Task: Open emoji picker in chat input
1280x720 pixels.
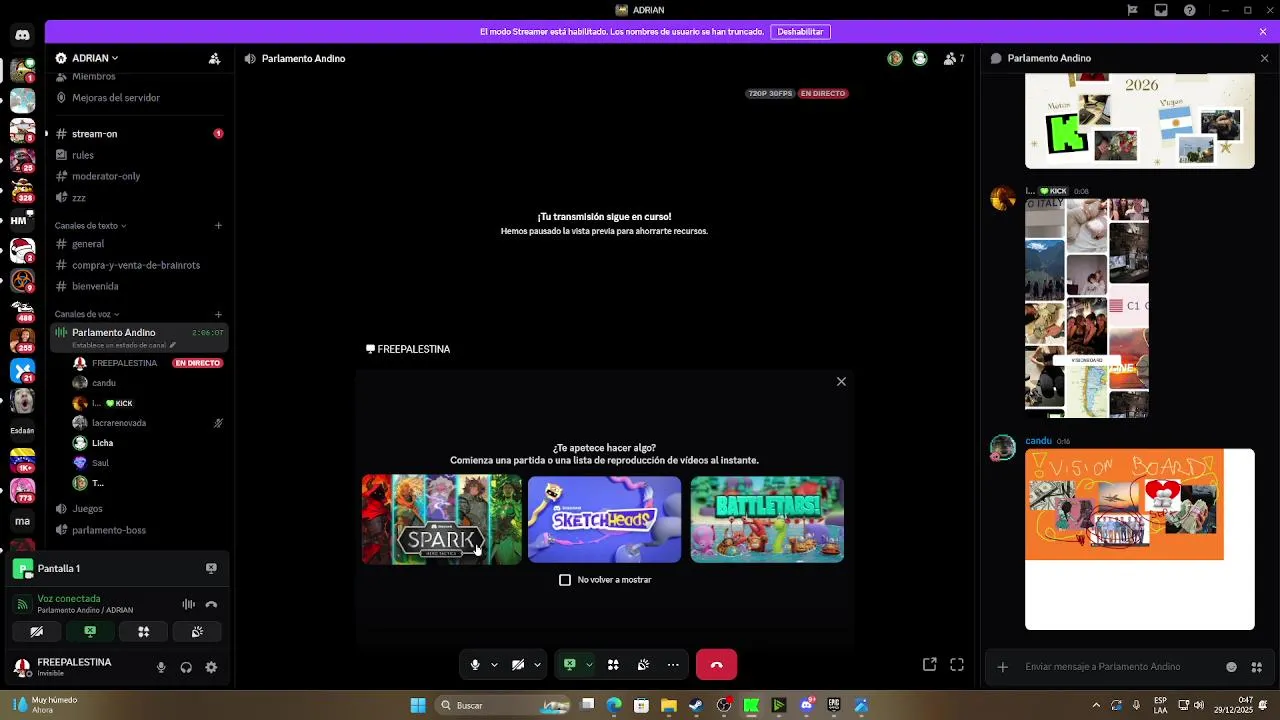Action: [1231, 667]
